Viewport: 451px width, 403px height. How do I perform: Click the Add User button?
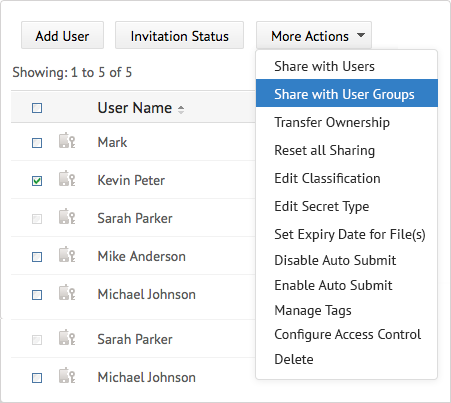pyautogui.click(x=62, y=35)
